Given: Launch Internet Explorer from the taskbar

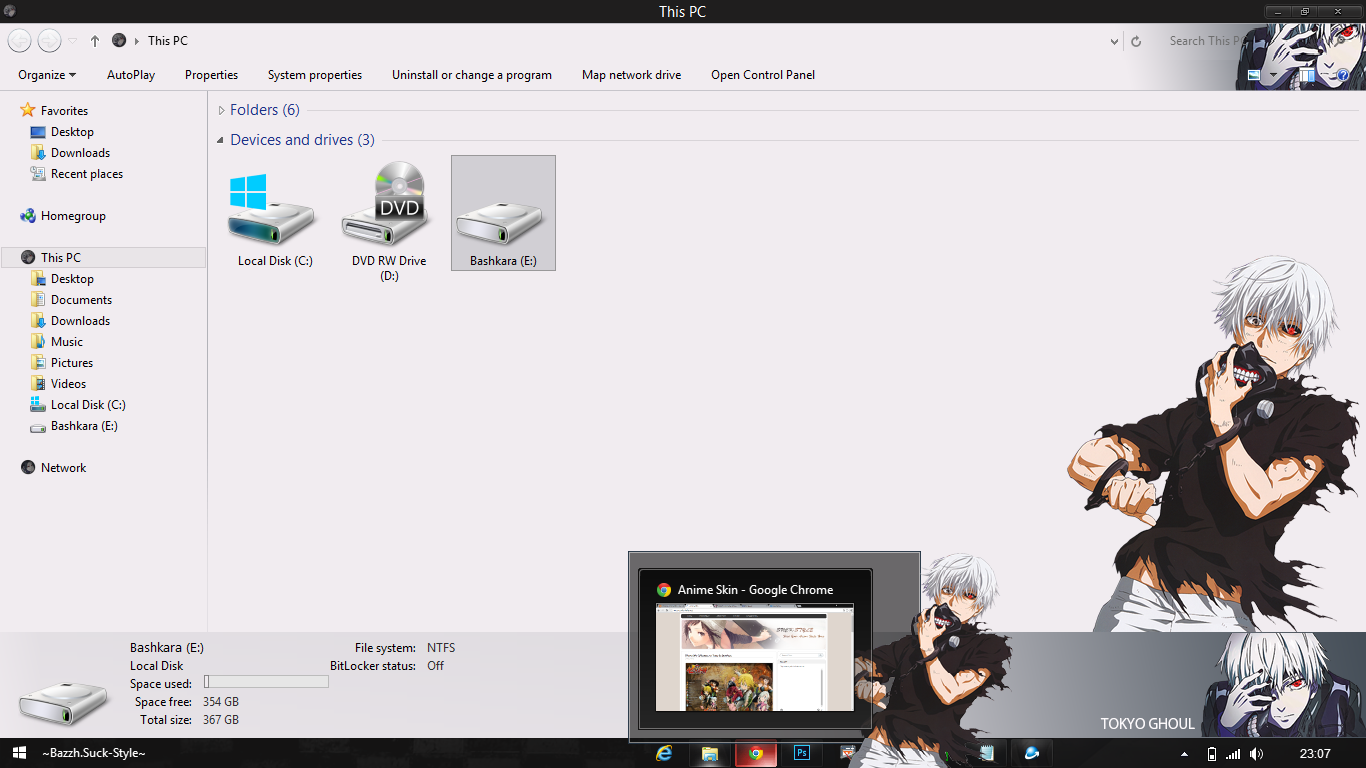Looking at the screenshot, I should [664, 753].
